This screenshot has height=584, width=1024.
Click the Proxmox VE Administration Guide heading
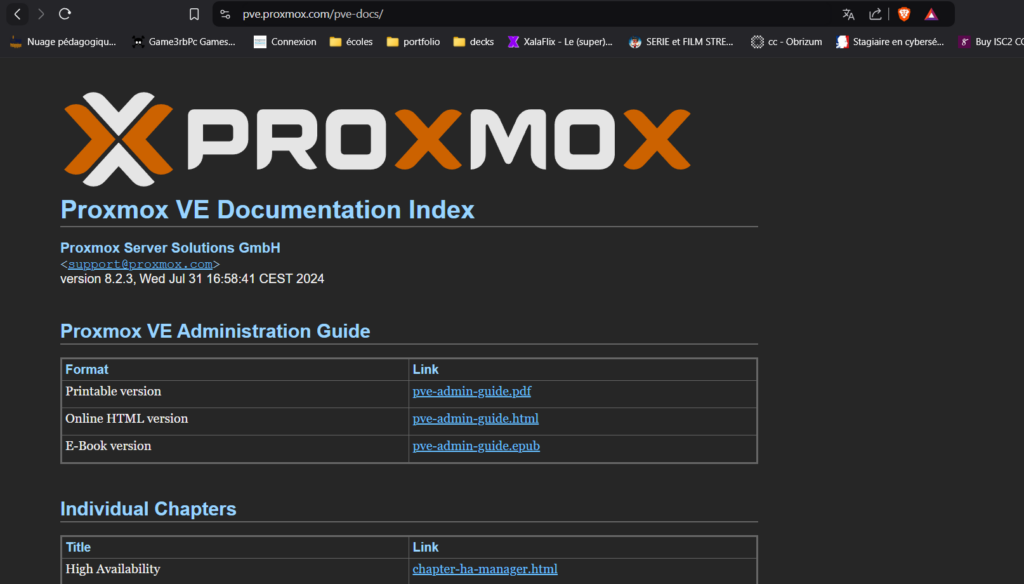click(215, 331)
